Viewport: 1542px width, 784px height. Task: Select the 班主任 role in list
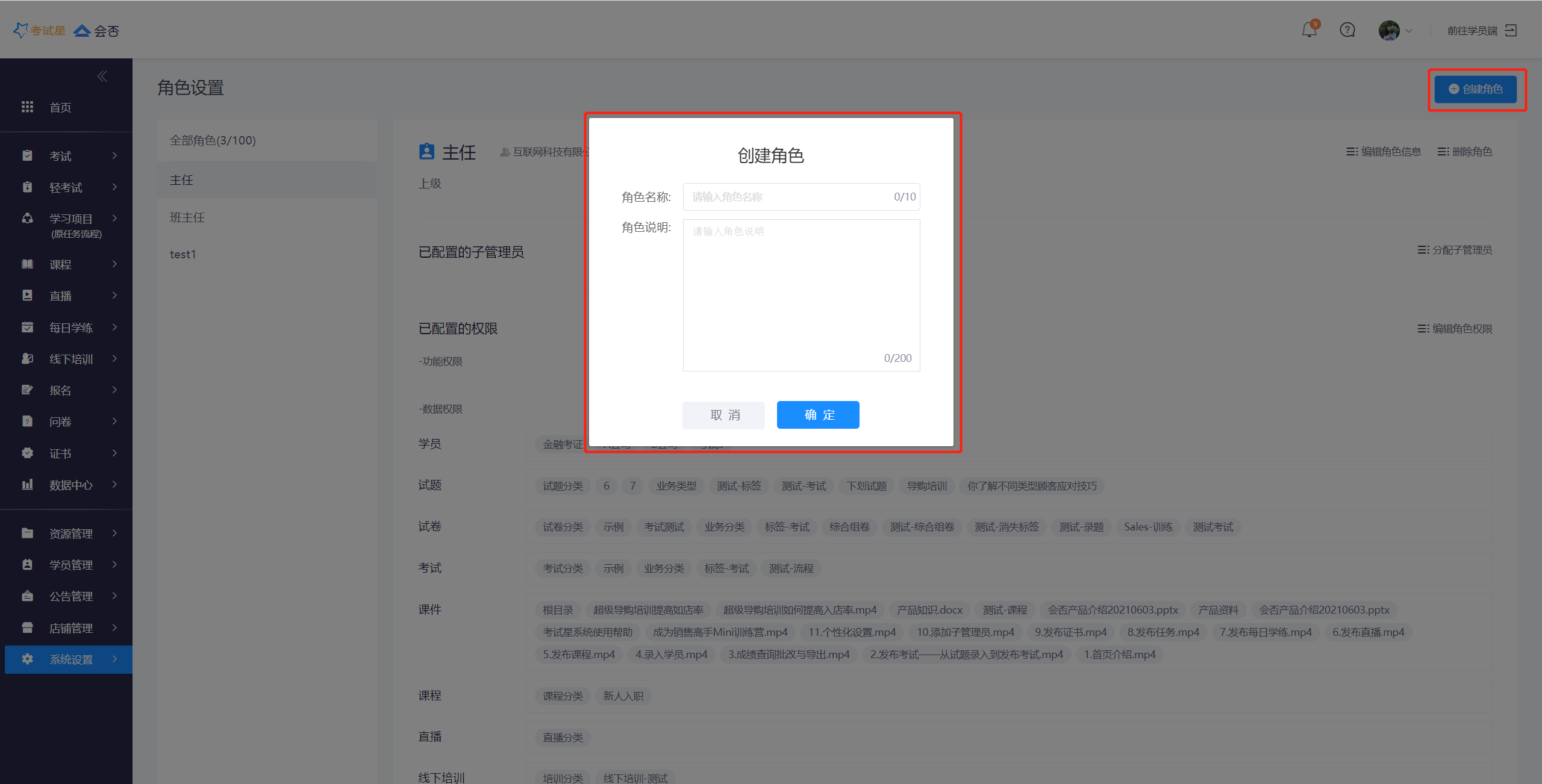(187, 217)
